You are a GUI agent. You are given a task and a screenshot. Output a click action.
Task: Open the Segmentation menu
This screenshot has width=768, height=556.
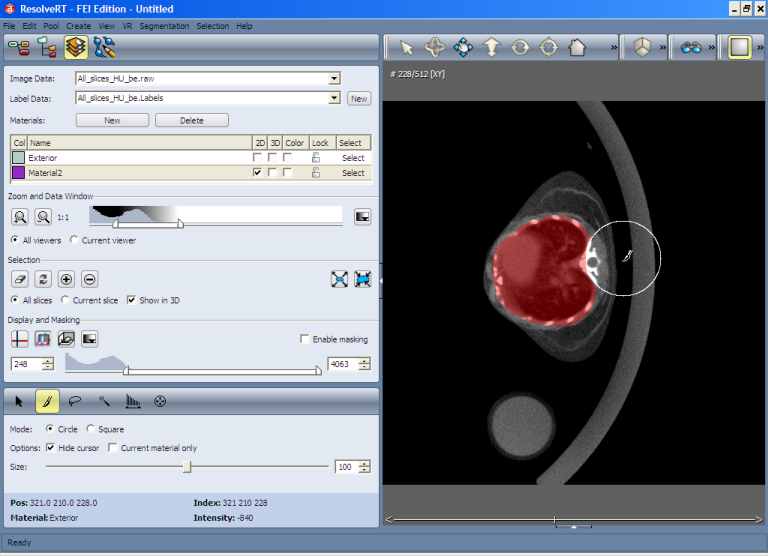coord(164,26)
